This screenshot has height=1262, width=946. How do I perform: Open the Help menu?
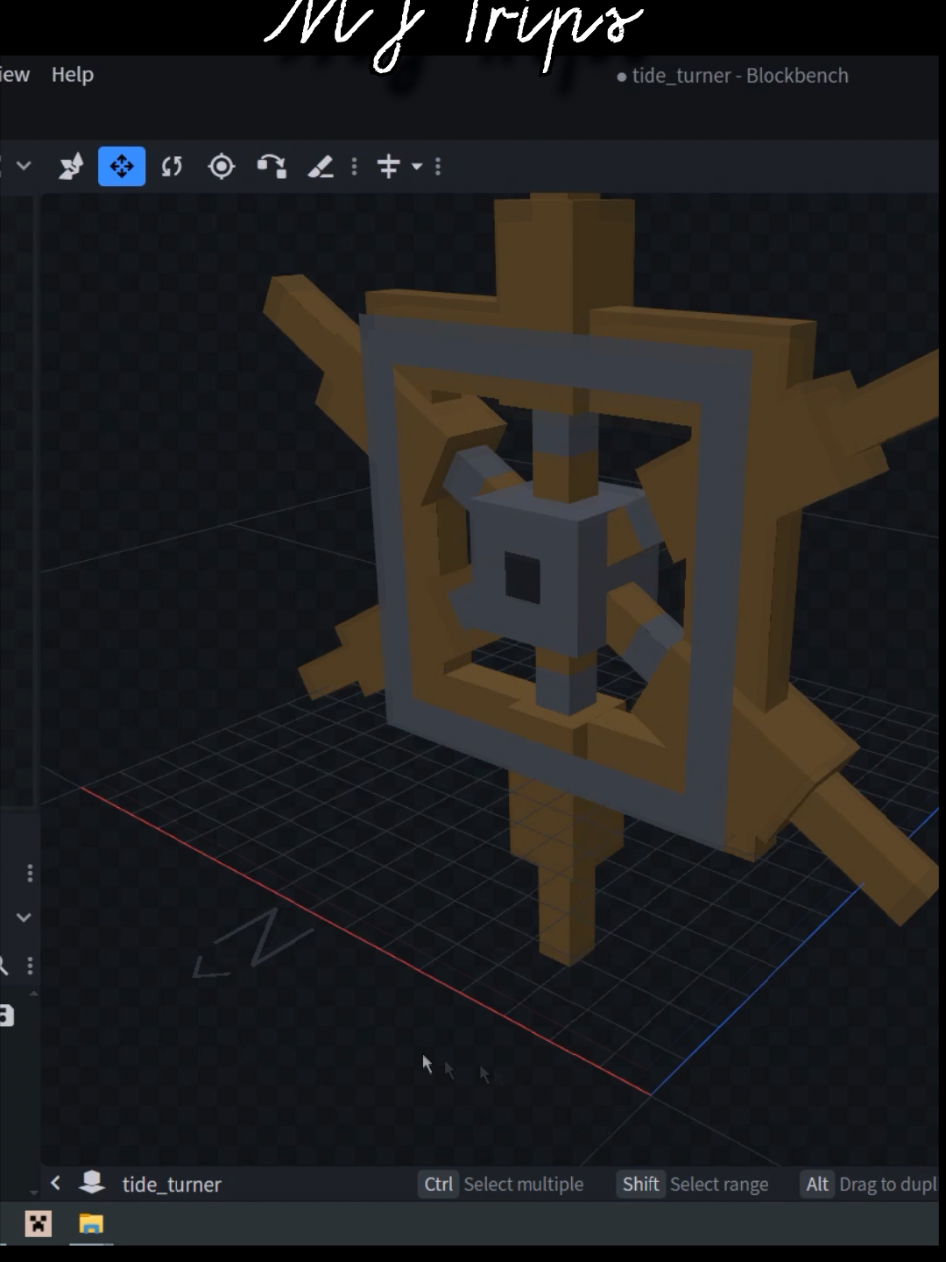click(x=73, y=75)
